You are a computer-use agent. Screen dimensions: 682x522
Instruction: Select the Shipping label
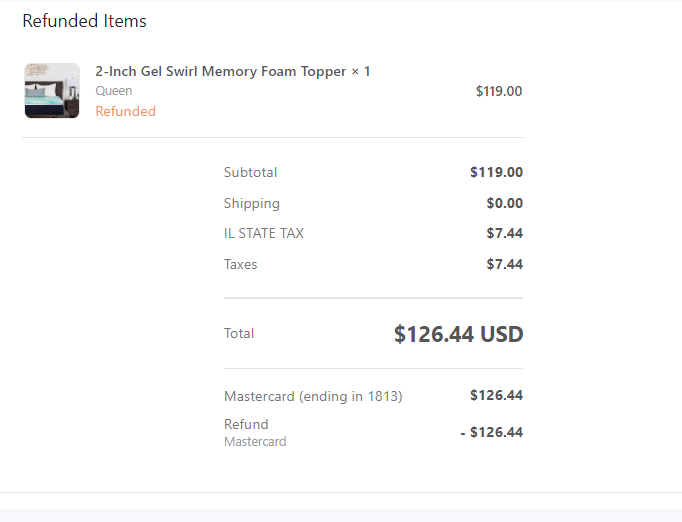252,203
